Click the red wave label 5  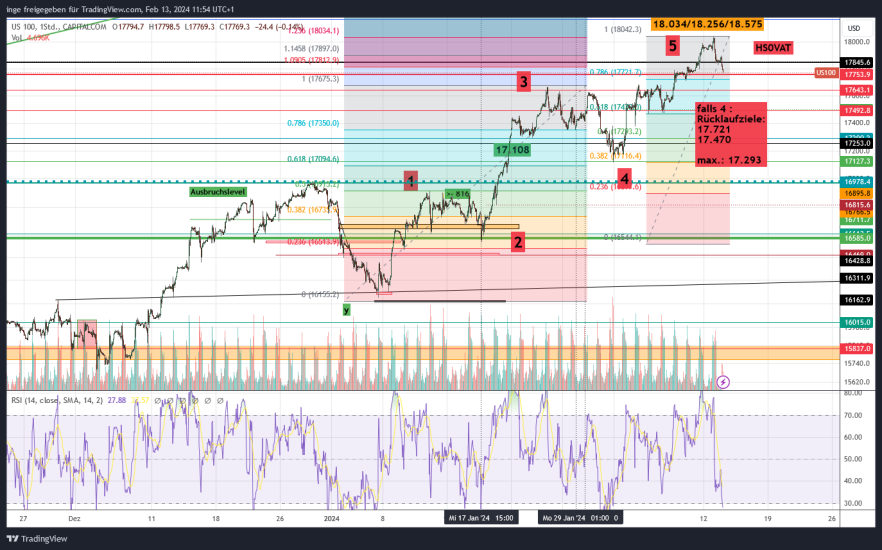click(673, 45)
